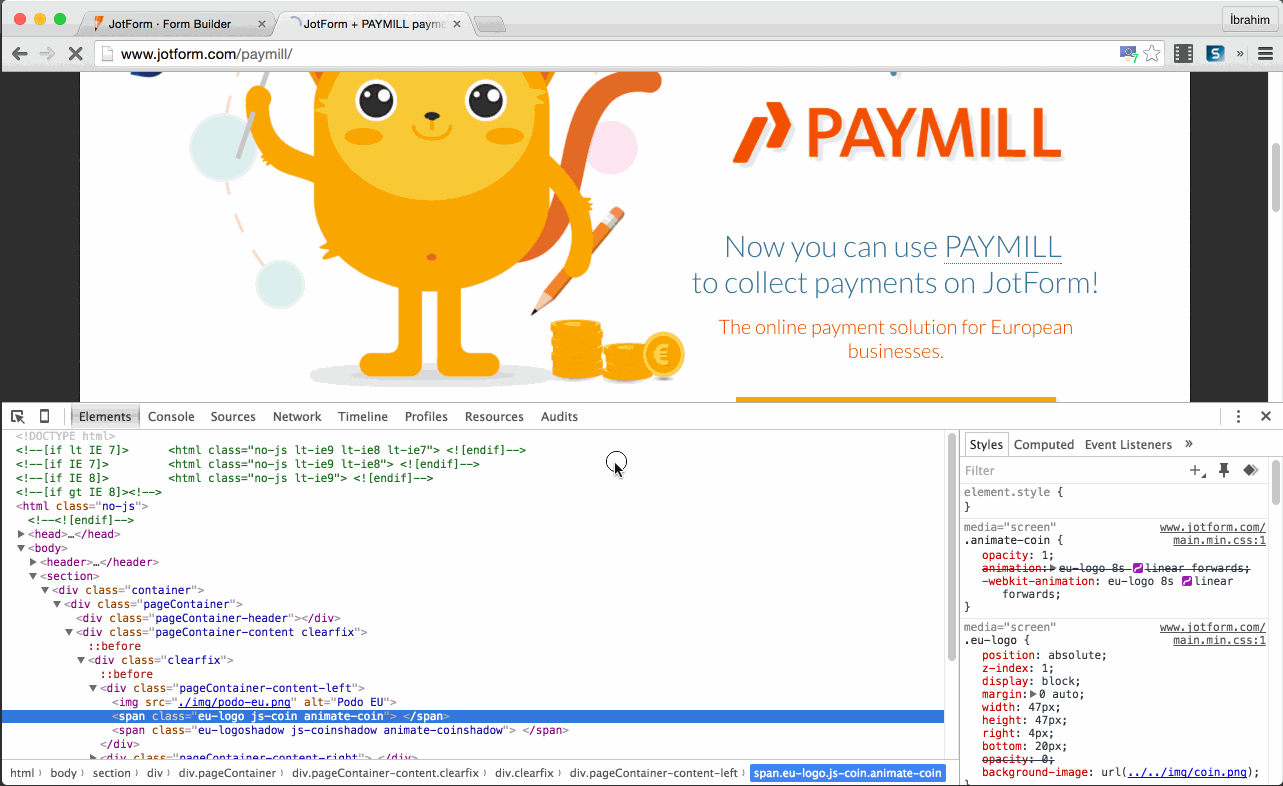Screen dimensions: 1283x786
Task: Open bezier editor swatch for -webkit-animation
Action: click(1187, 581)
